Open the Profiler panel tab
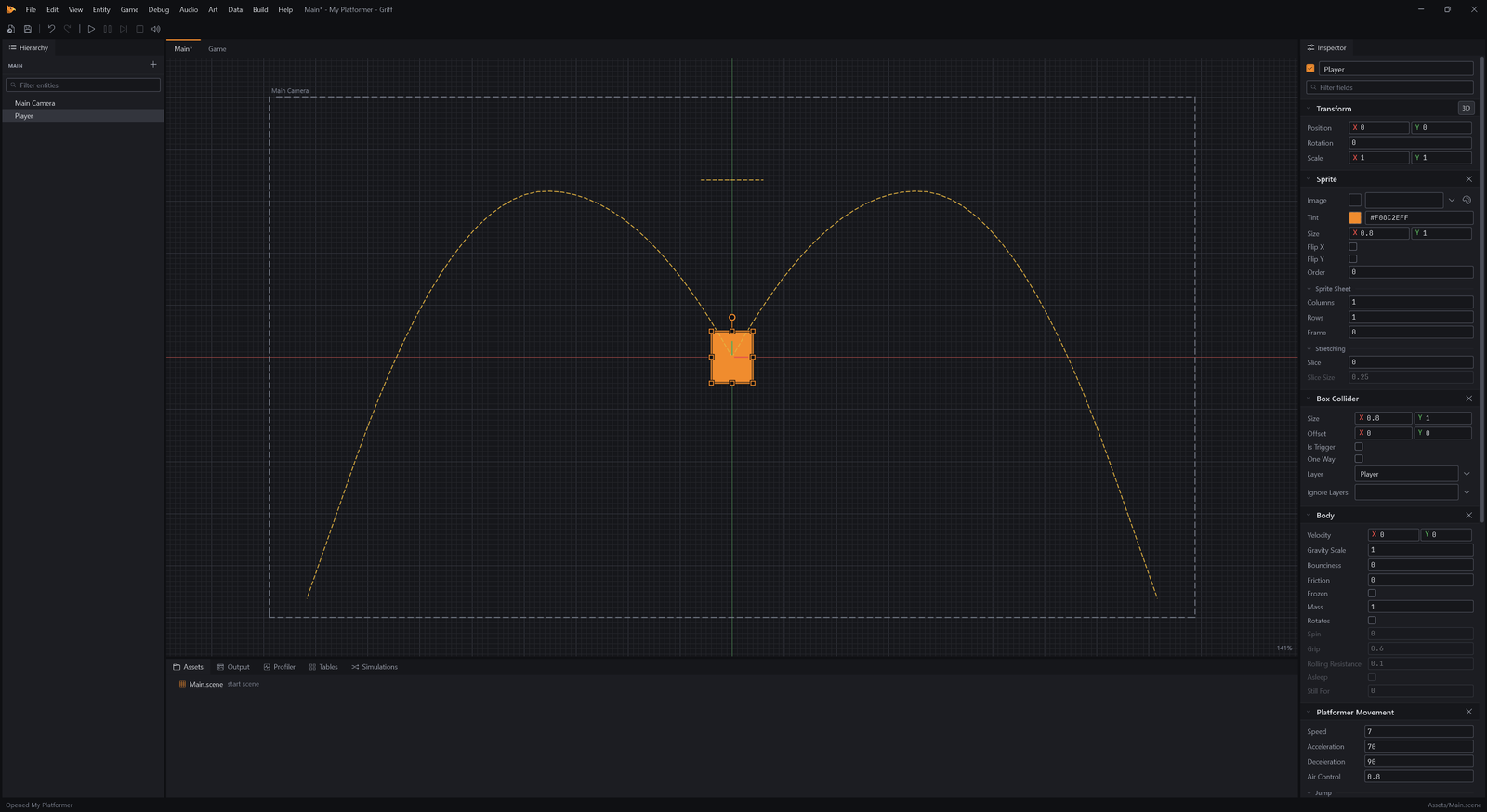 coord(280,667)
